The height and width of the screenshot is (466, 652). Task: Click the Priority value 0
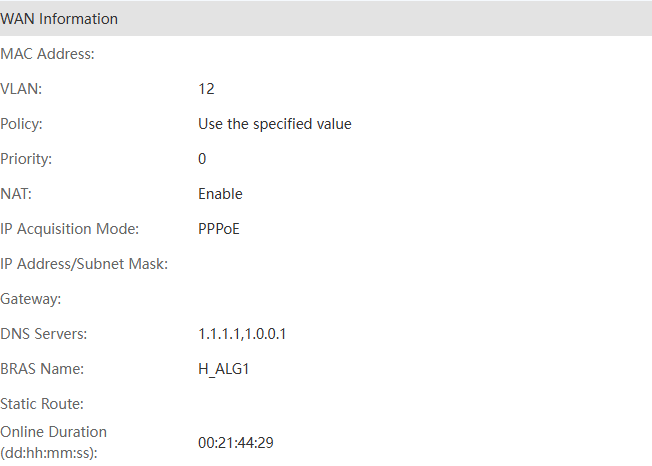coord(202,159)
